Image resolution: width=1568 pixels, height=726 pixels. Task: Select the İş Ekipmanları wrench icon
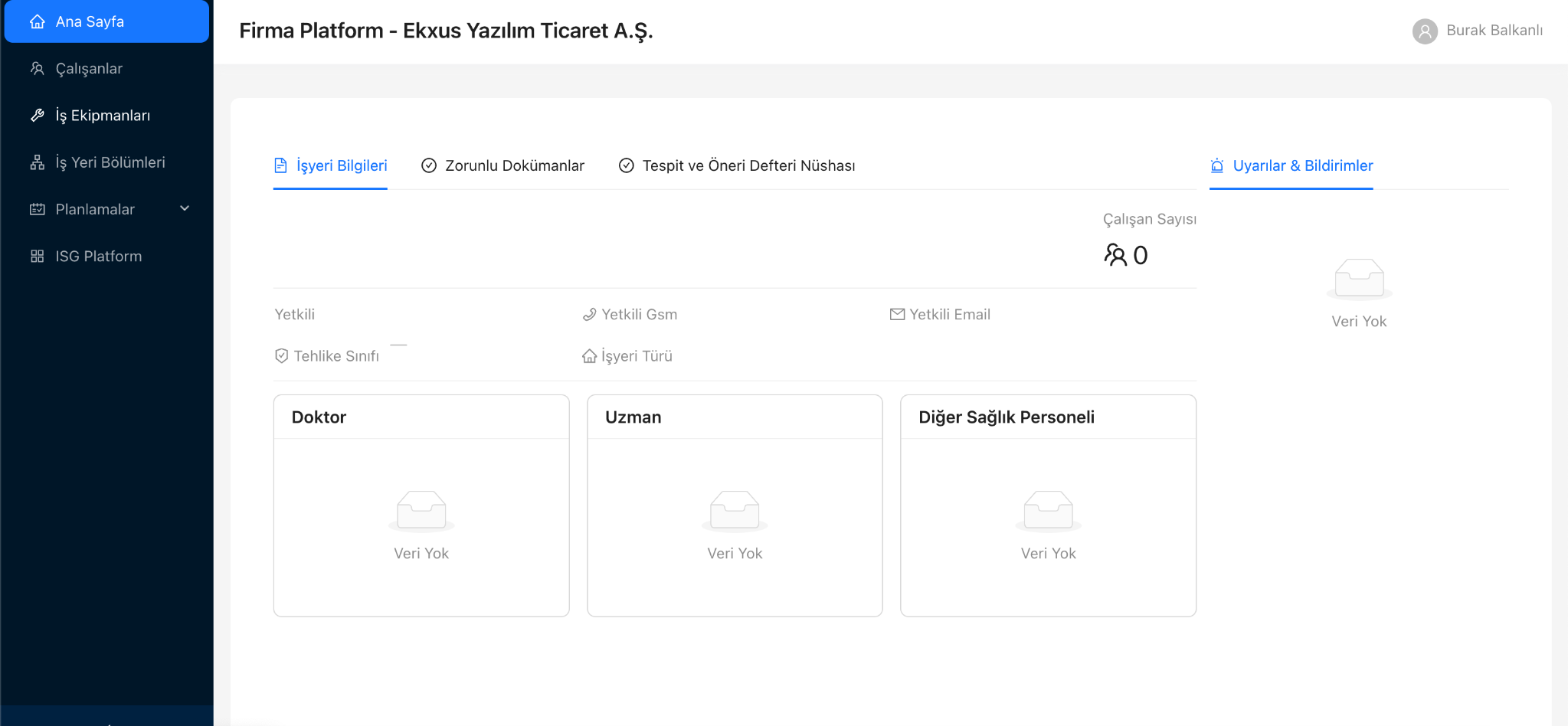click(x=38, y=115)
